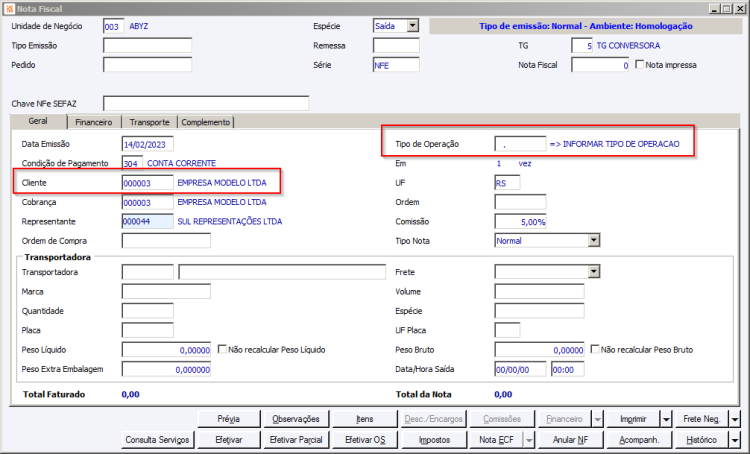
Task: Click the Impostos button
Action: [x=434, y=440]
